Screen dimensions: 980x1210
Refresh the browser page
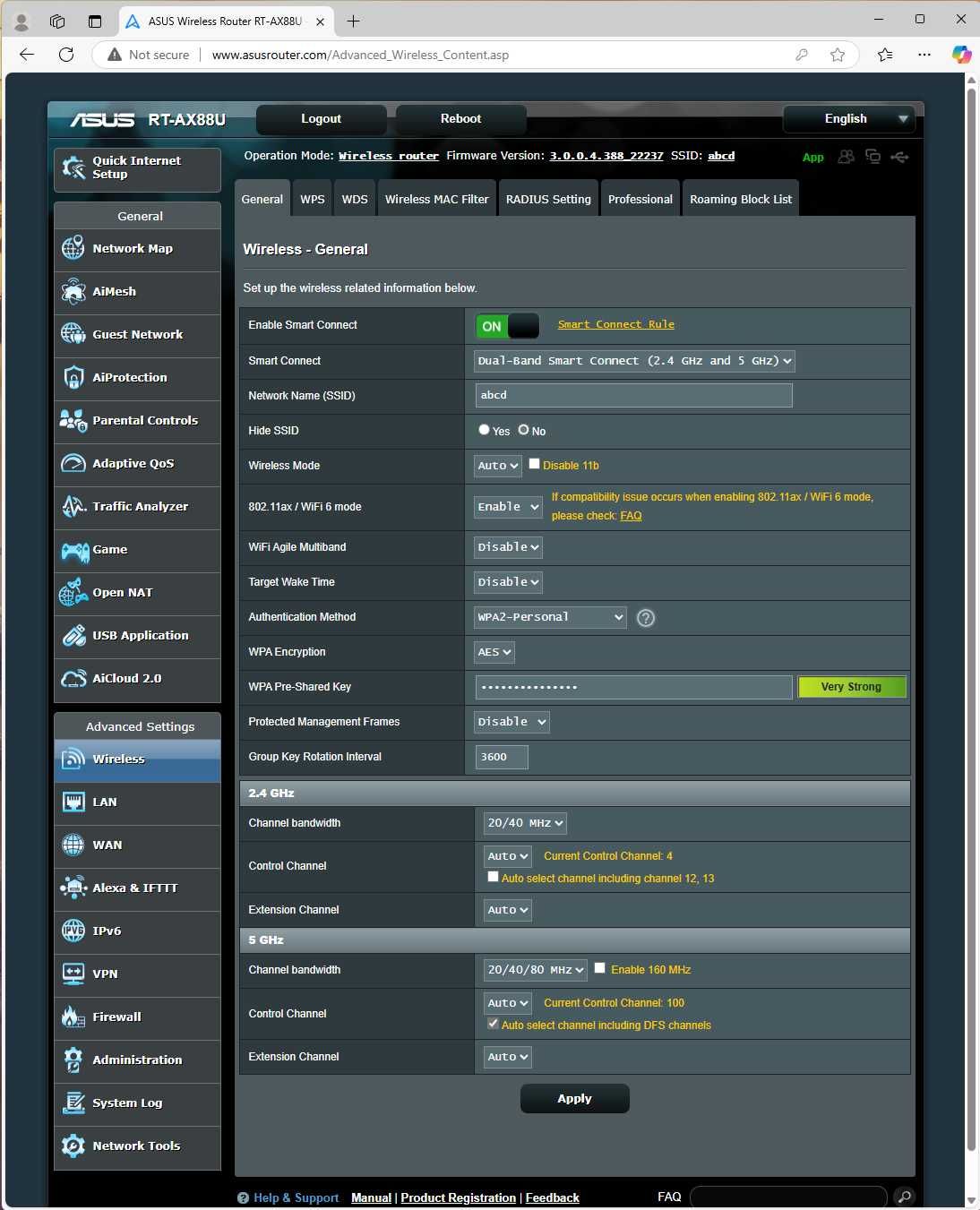tap(66, 55)
